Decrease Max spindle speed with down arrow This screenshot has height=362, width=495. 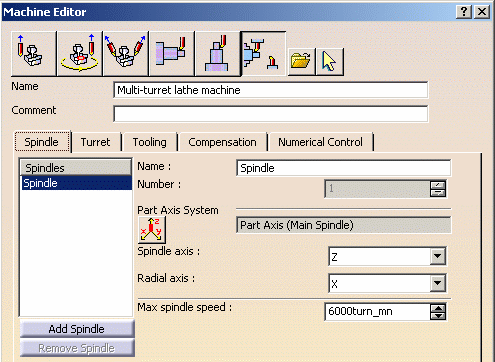tap(438, 316)
